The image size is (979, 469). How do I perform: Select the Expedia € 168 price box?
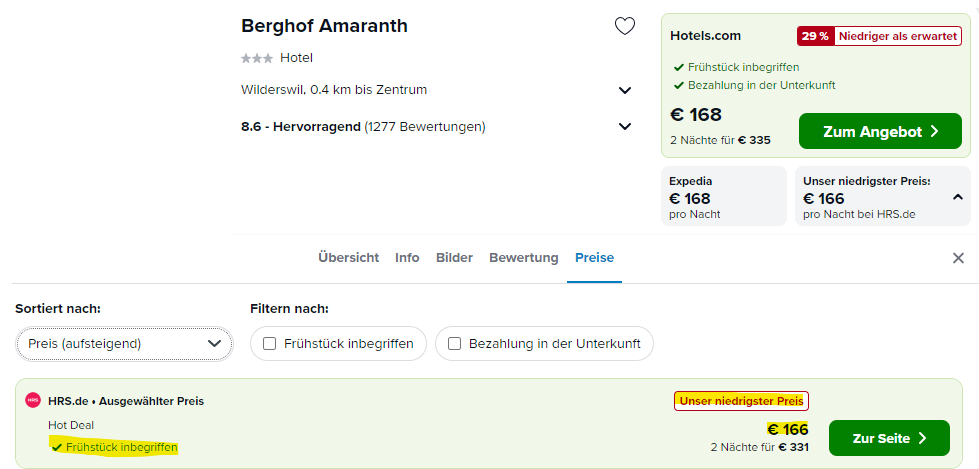pos(724,196)
